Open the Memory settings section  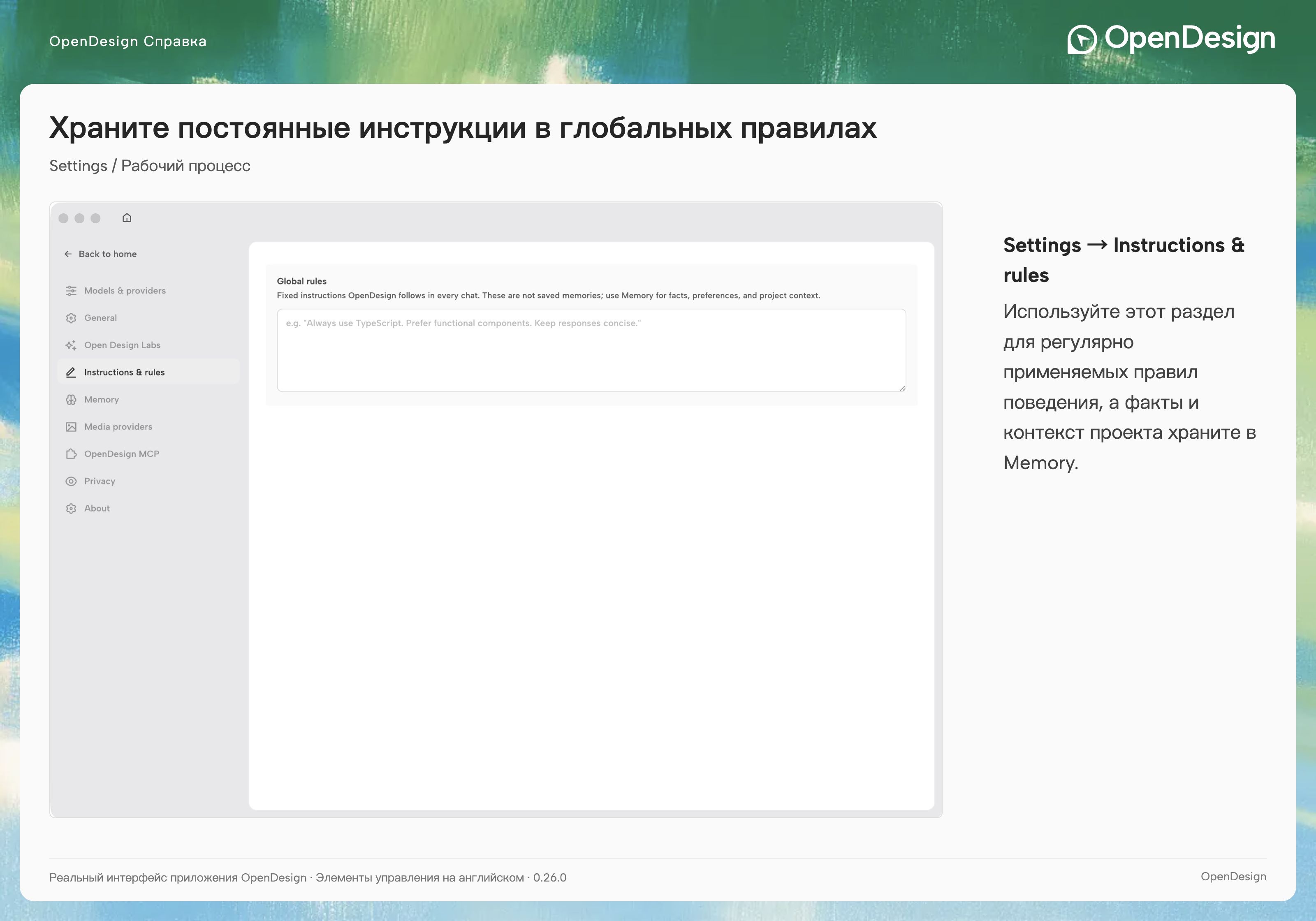148,400
